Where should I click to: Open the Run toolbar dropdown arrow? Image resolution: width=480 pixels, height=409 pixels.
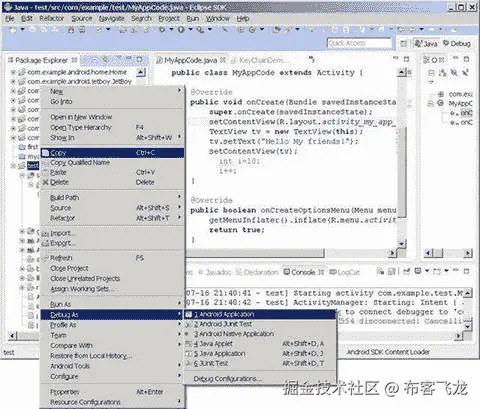click(x=190, y=30)
